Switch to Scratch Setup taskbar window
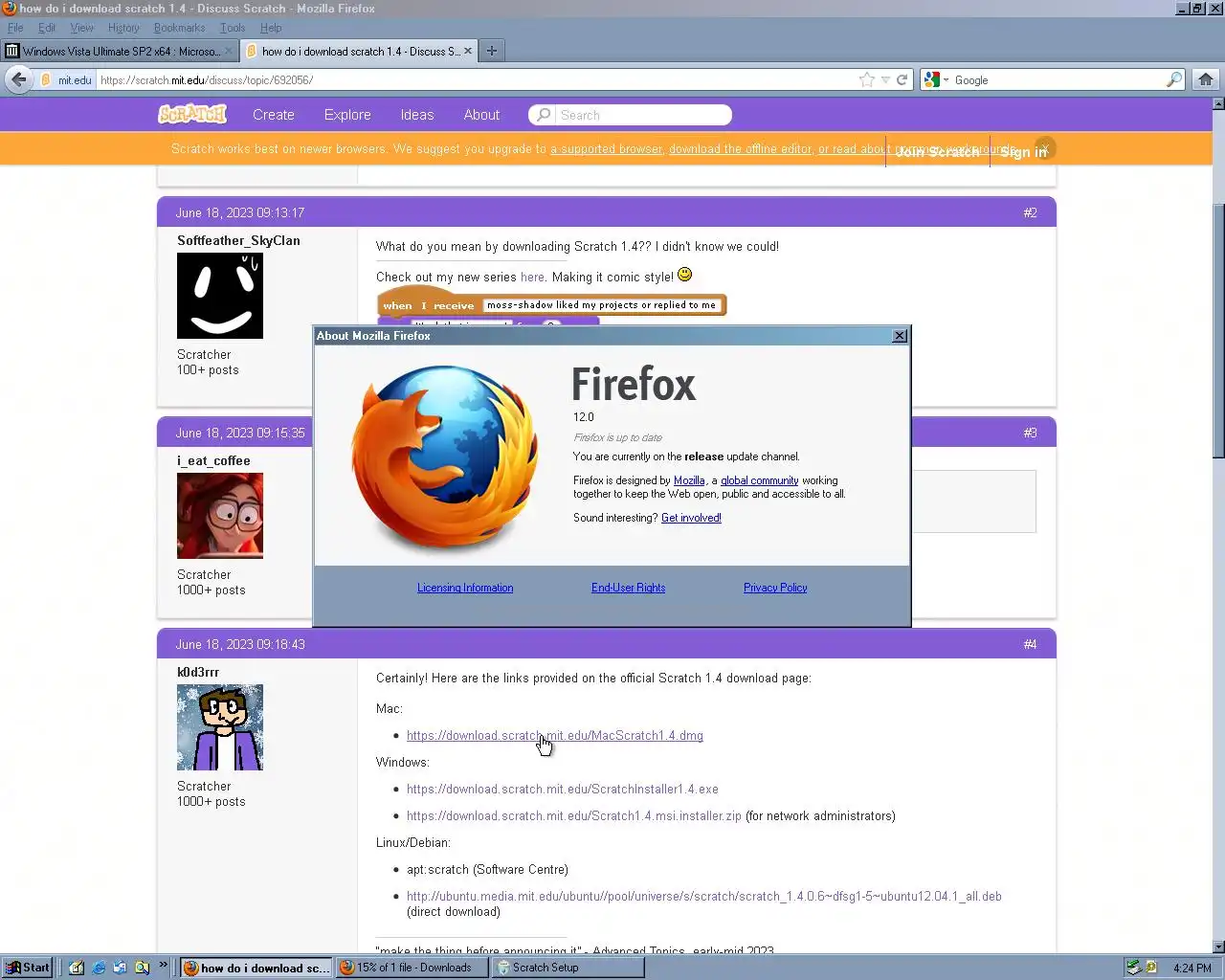 pos(567,968)
